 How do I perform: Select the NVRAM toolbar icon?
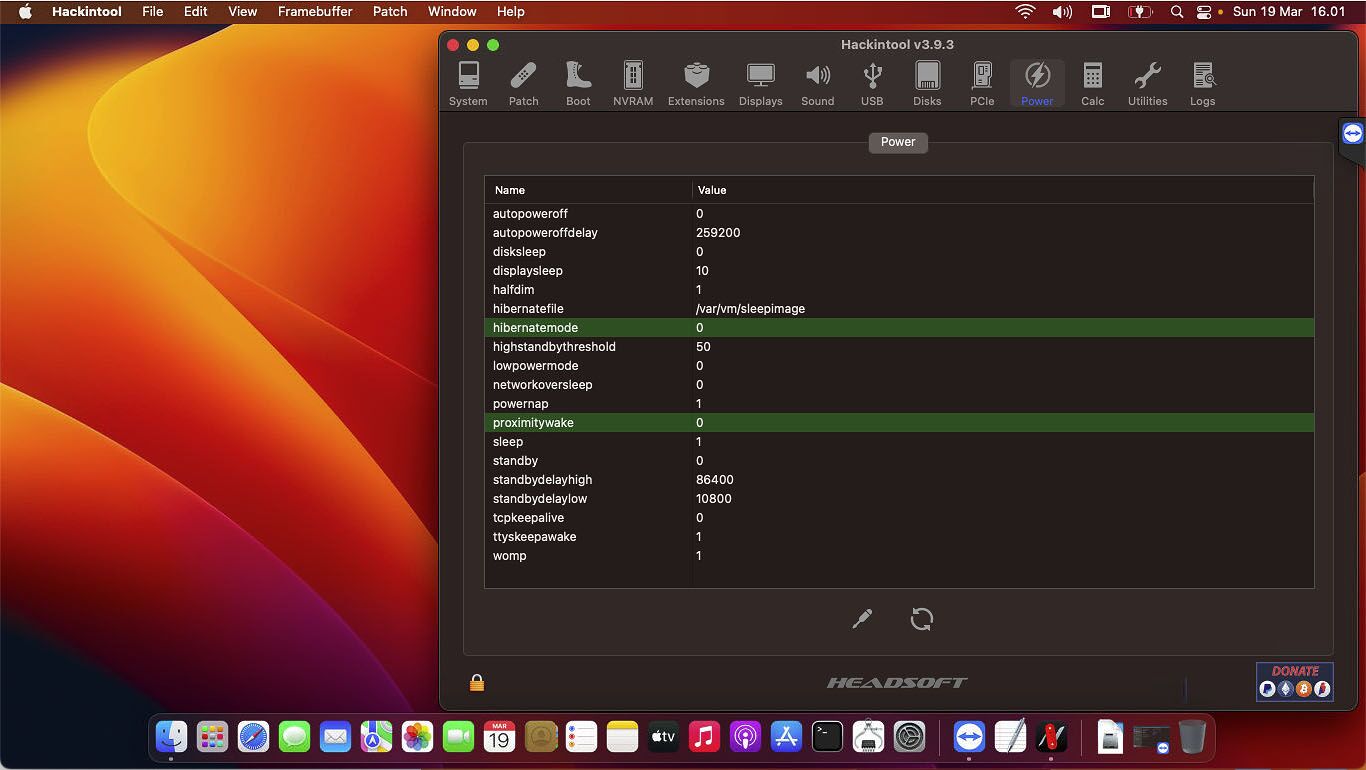[x=633, y=84]
